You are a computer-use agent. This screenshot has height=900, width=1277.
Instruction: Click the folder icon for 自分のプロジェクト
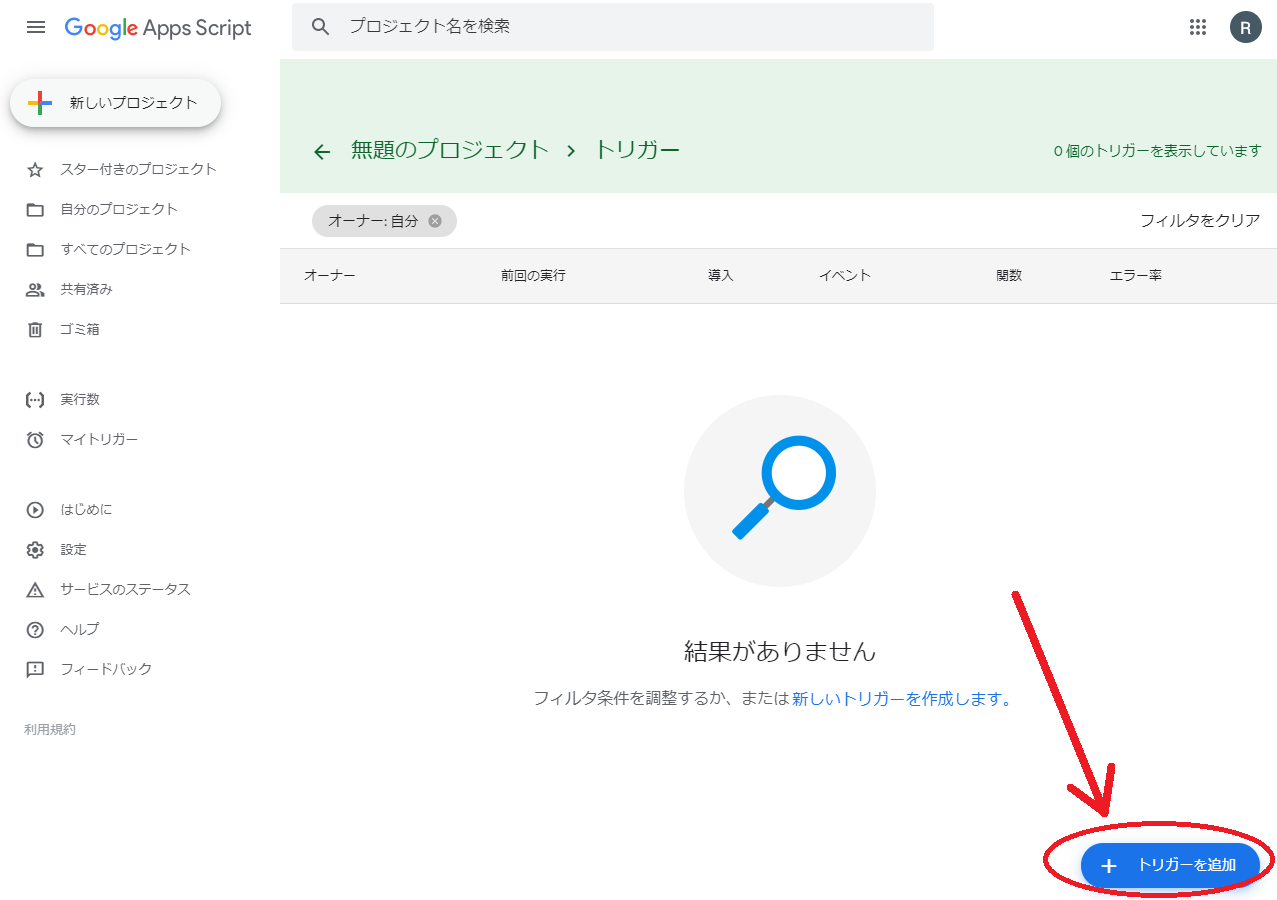pos(35,210)
